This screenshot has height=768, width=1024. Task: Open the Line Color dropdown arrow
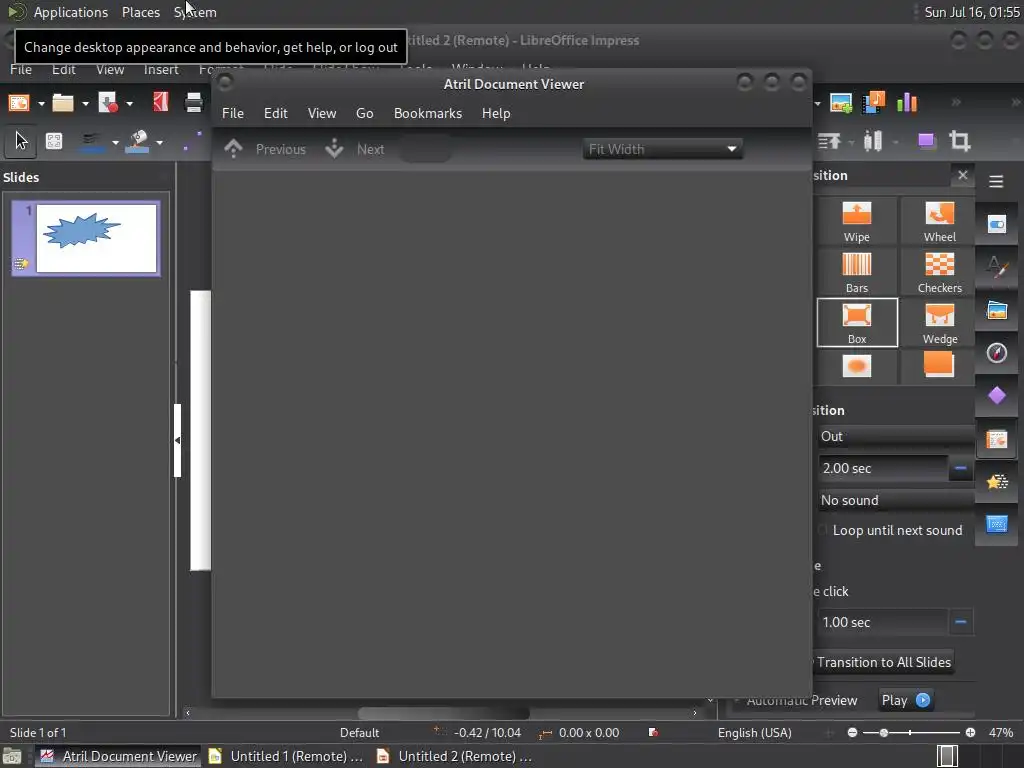(115, 142)
